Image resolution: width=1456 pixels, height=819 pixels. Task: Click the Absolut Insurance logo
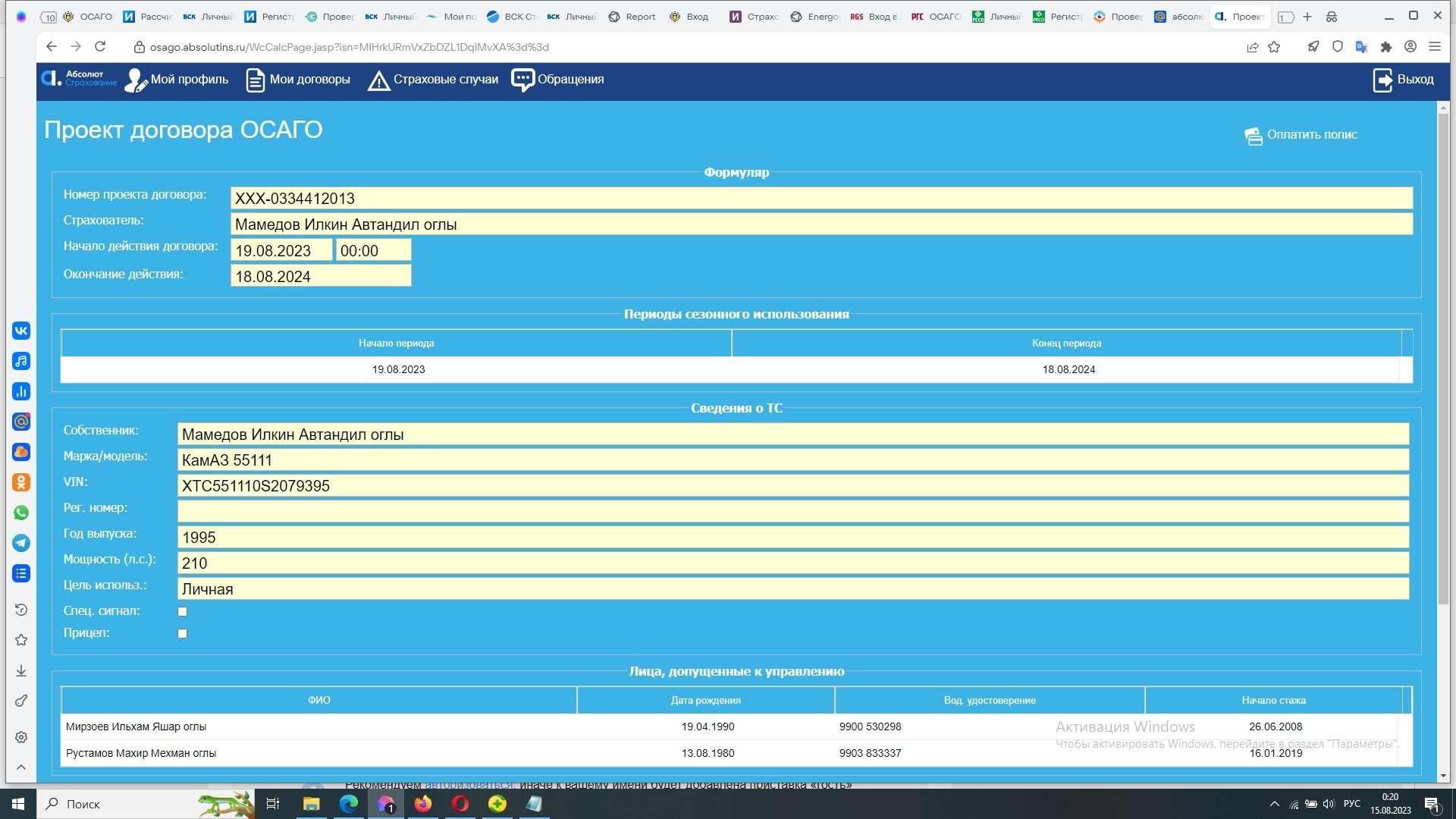[80, 79]
